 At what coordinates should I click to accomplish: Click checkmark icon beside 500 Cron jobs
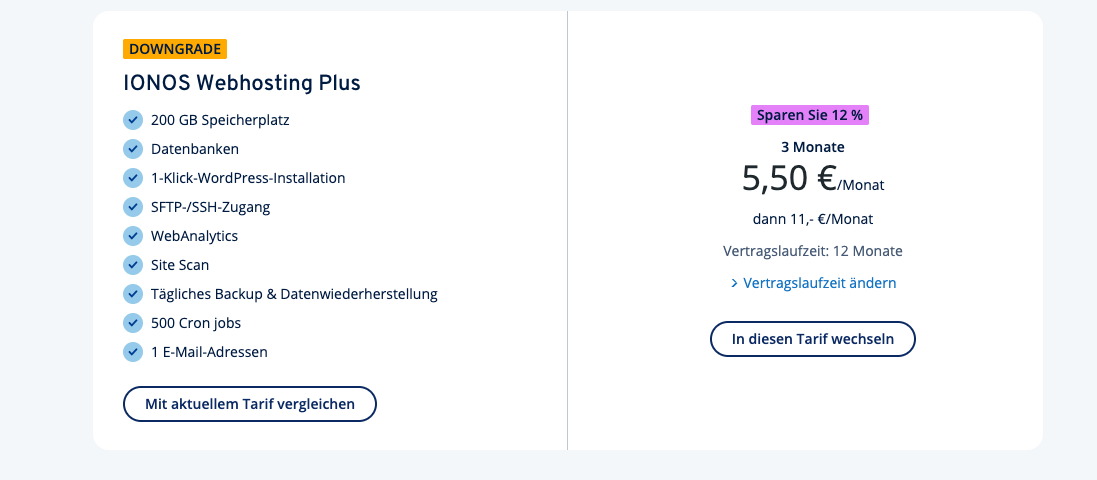[133, 323]
